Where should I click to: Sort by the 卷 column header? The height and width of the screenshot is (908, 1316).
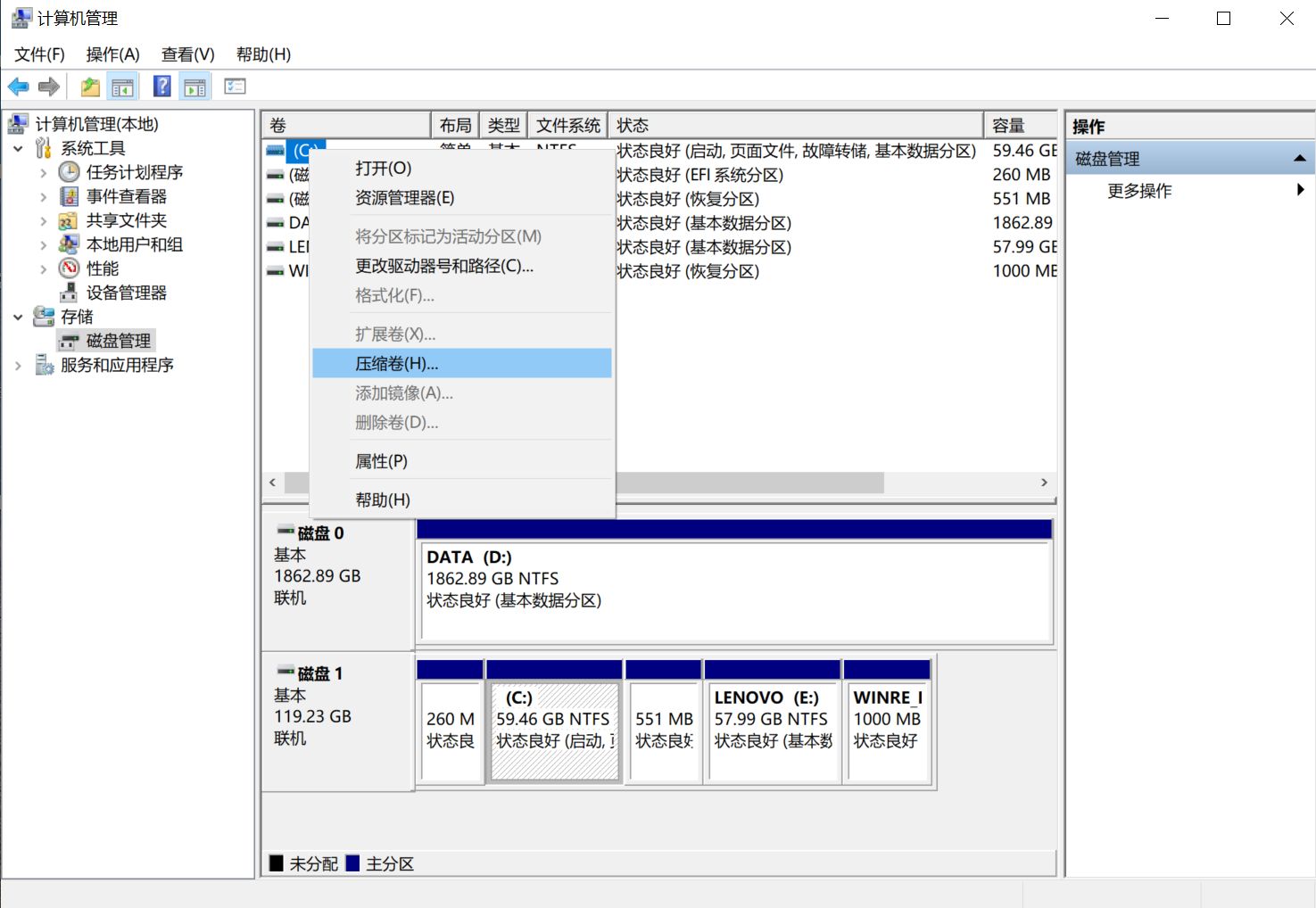pyautogui.click(x=346, y=125)
